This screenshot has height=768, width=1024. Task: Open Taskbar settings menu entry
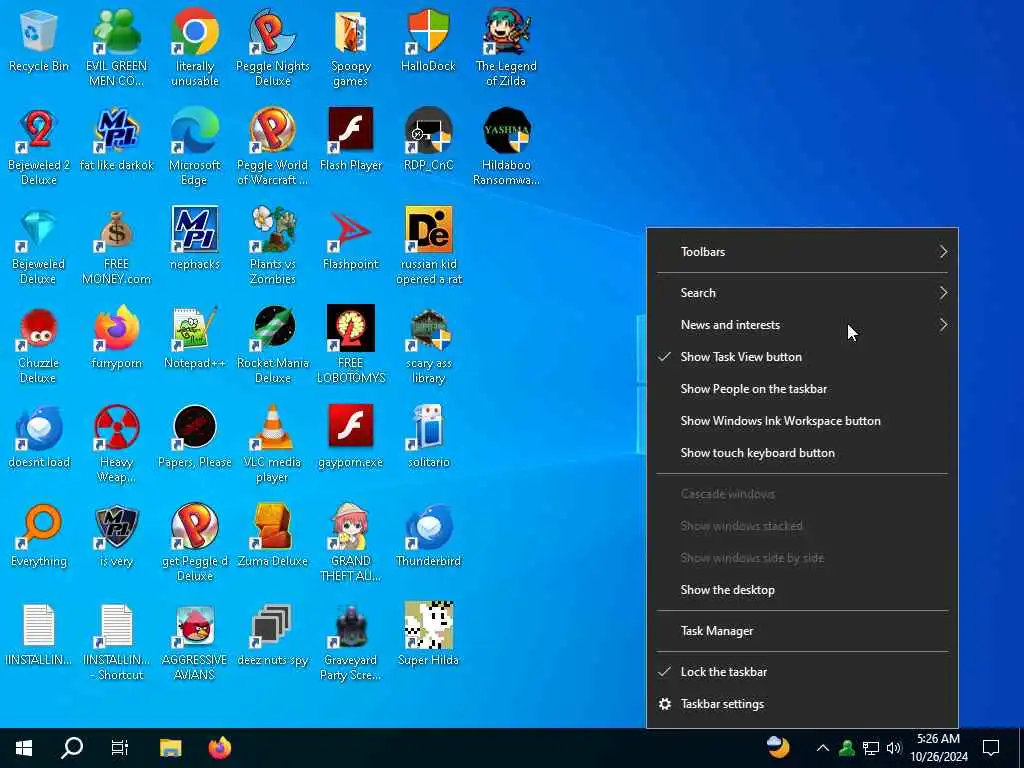802,703
